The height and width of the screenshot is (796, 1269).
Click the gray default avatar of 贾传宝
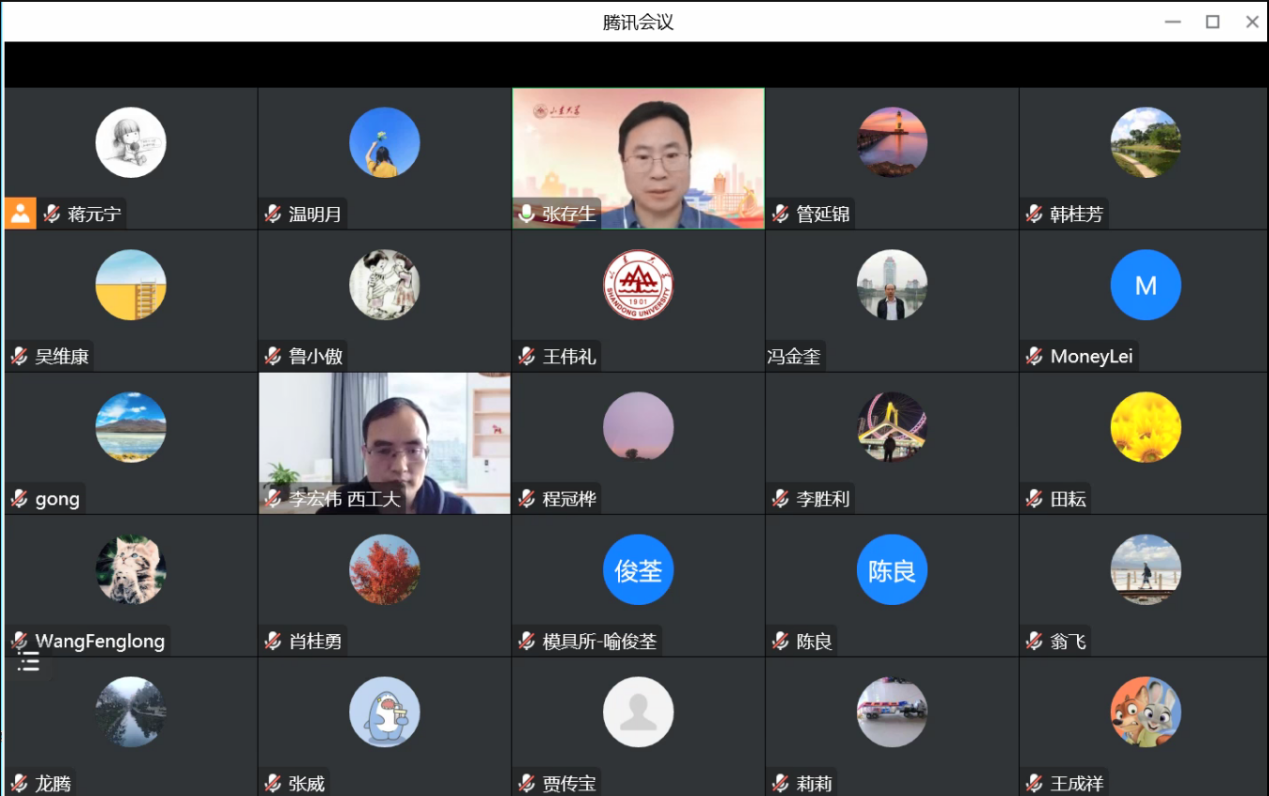(x=638, y=712)
